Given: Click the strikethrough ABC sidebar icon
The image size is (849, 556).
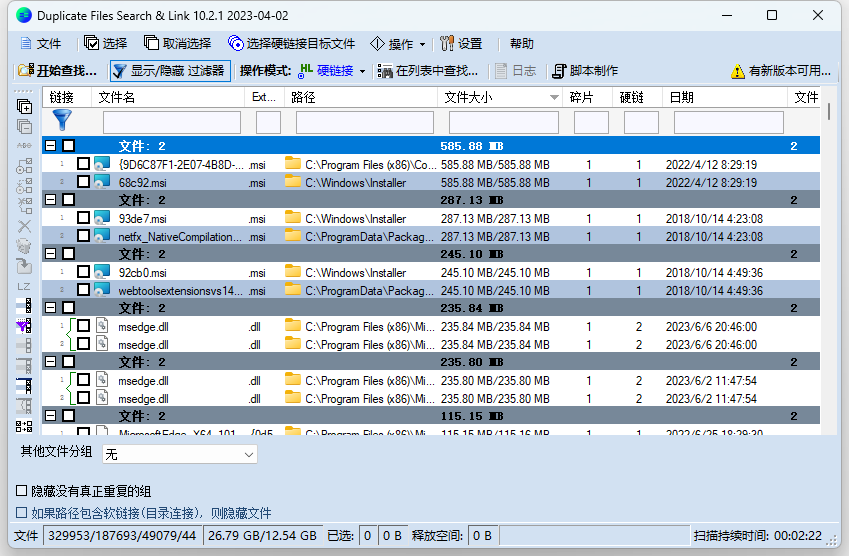Looking at the screenshot, I should pos(24,146).
